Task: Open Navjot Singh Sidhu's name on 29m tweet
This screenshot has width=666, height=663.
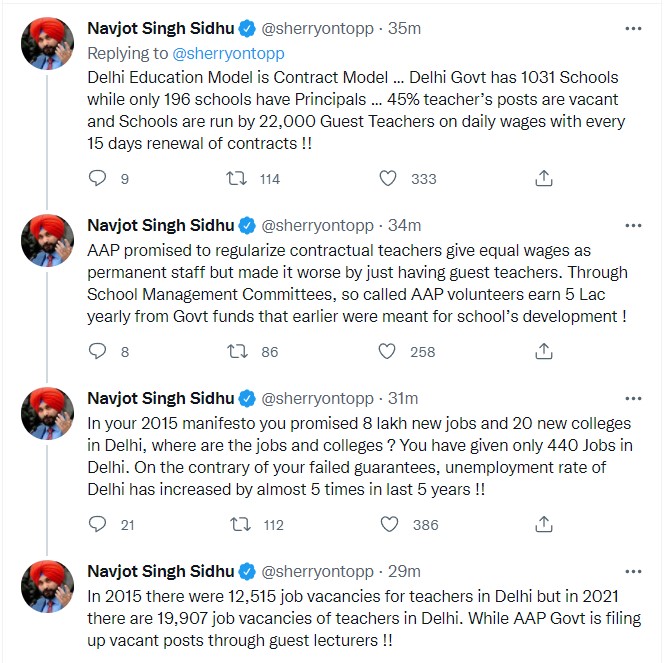Action: [x=161, y=572]
